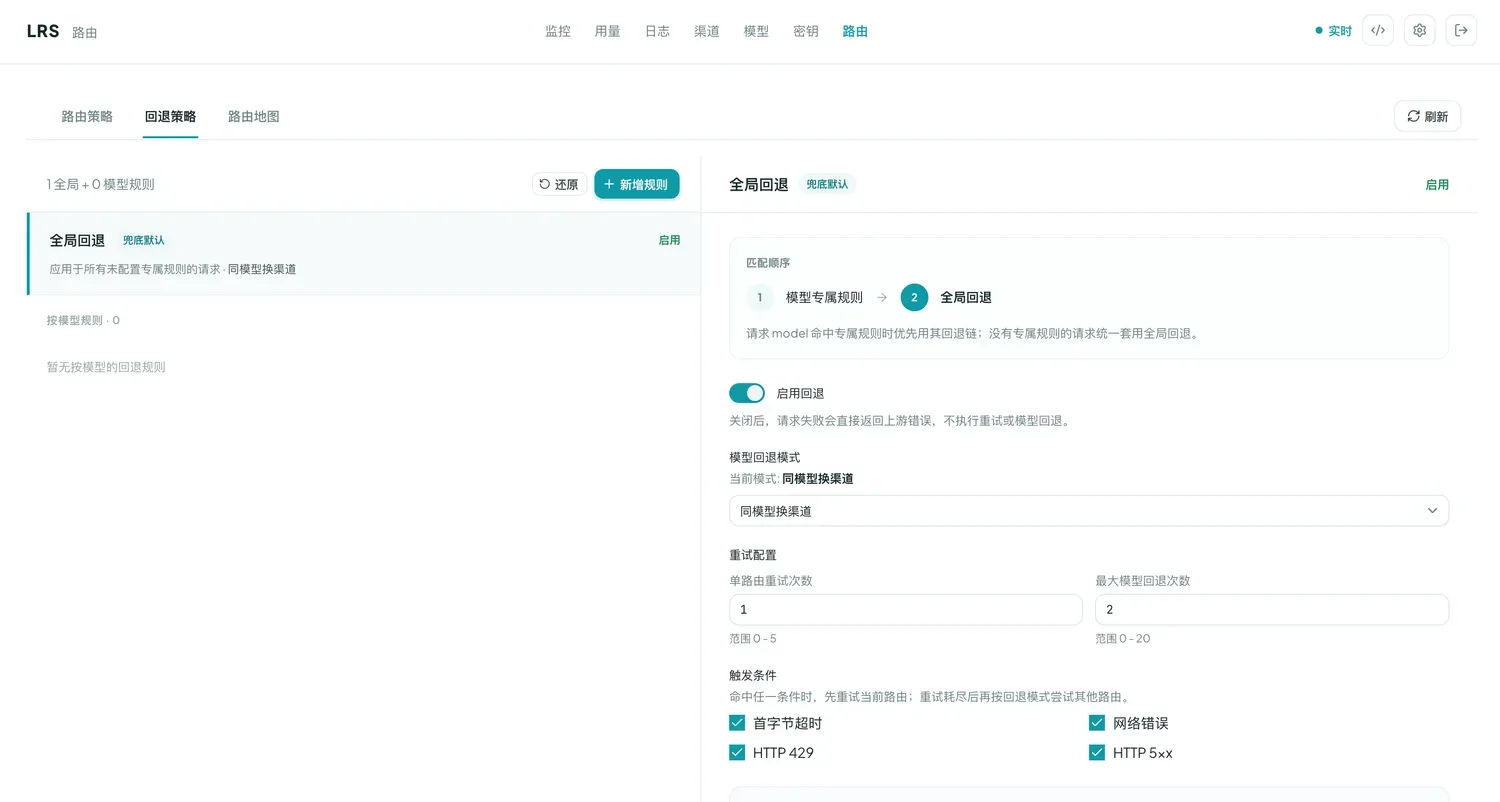
Task: Go to 监控 in top navigation
Action: pyautogui.click(x=558, y=31)
